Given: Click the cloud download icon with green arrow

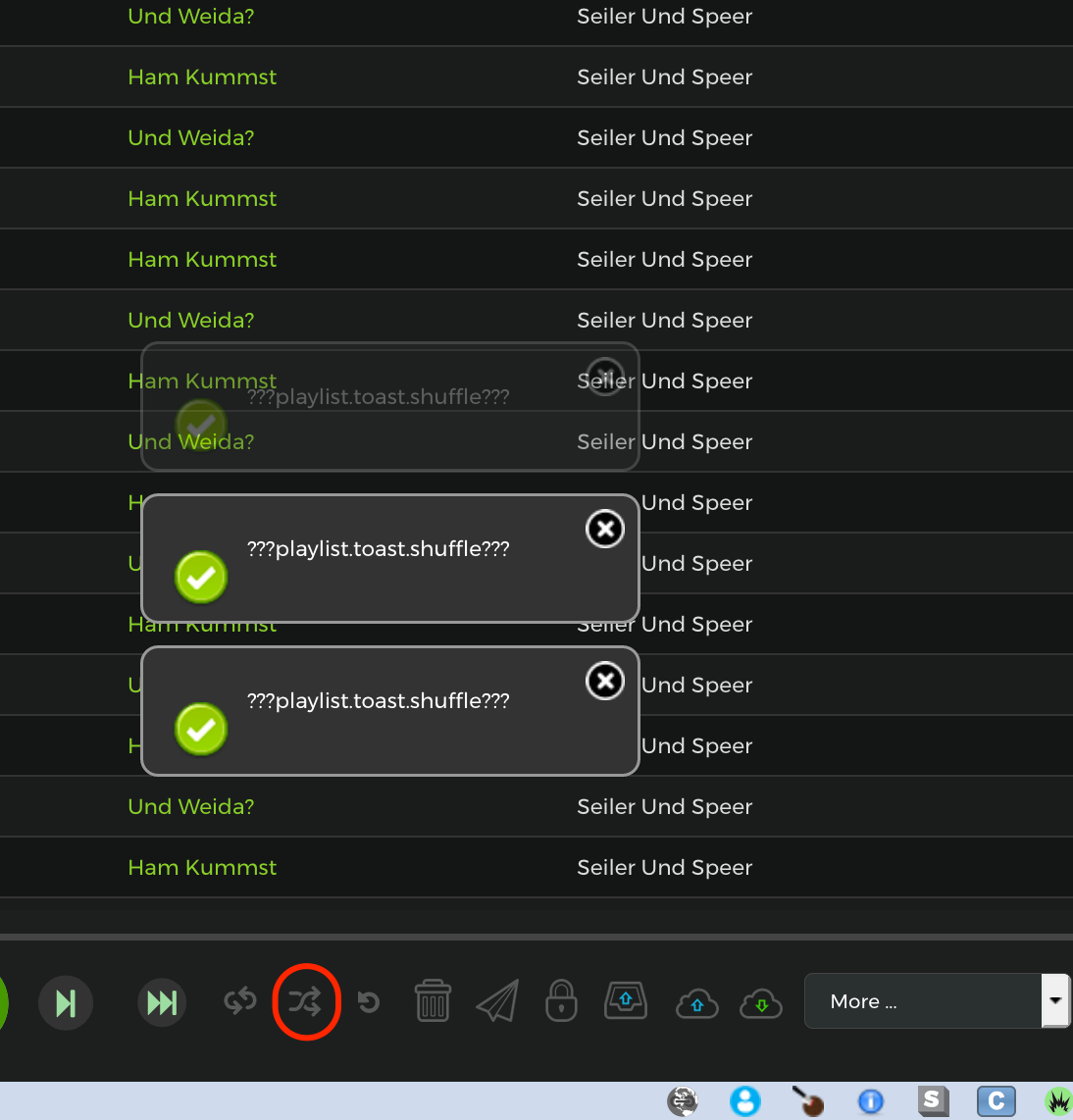Looking at the screenshot, I should [761, 1003].
